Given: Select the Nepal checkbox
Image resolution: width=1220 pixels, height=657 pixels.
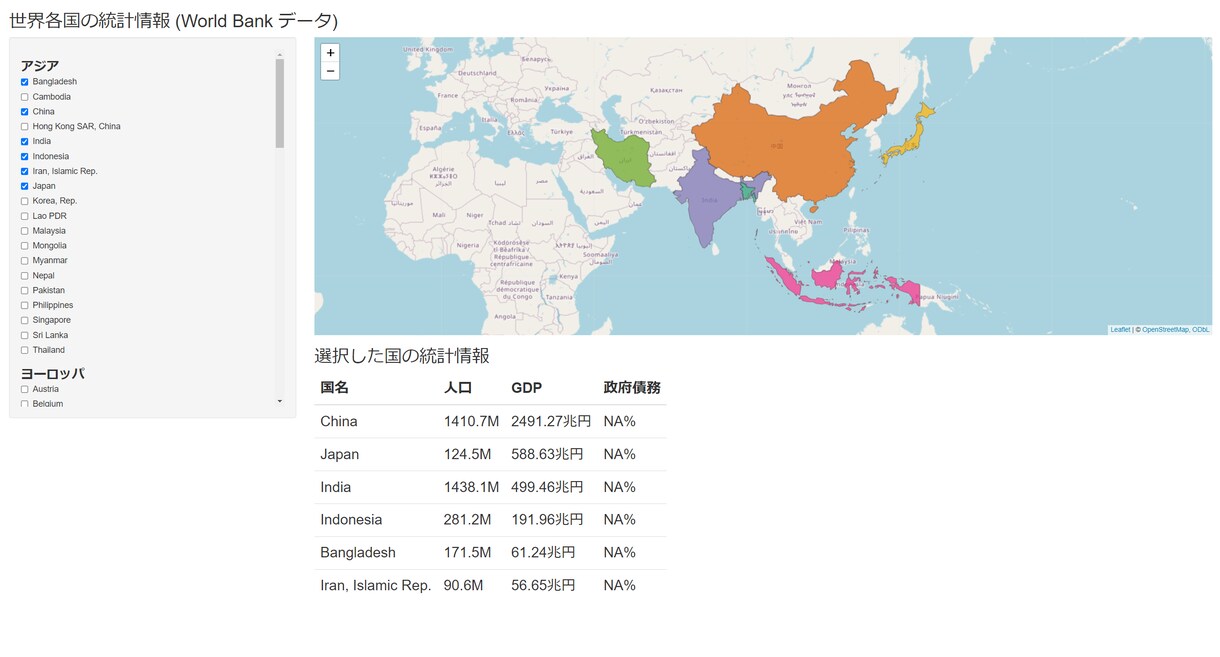Looking at the screenshot, I should point(25,276).
